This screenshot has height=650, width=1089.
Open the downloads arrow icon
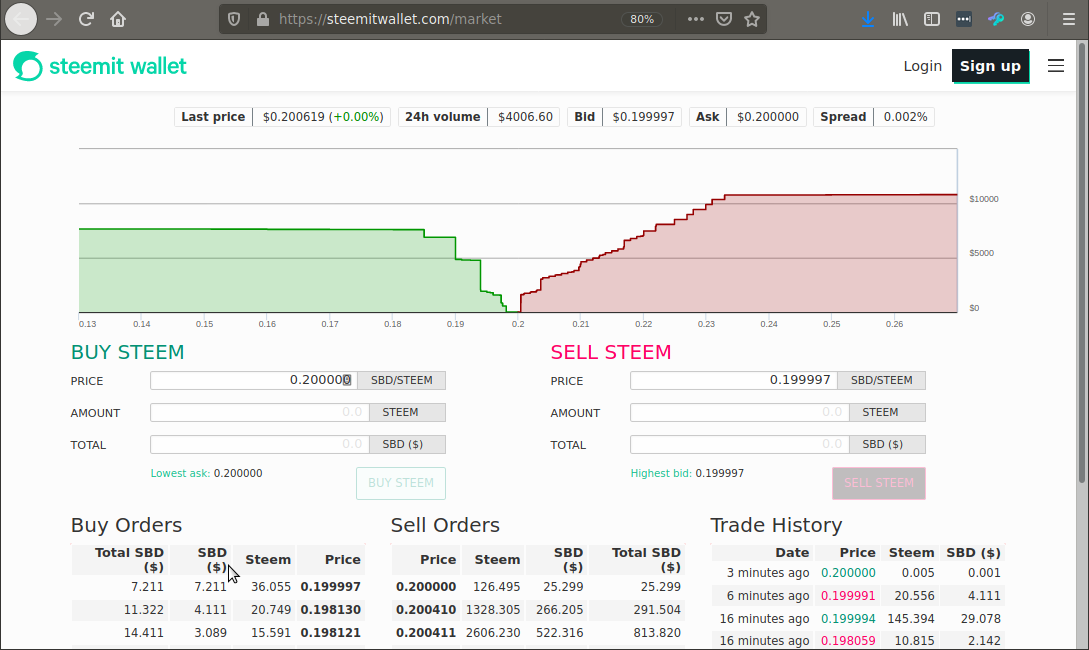pos(867,19)
